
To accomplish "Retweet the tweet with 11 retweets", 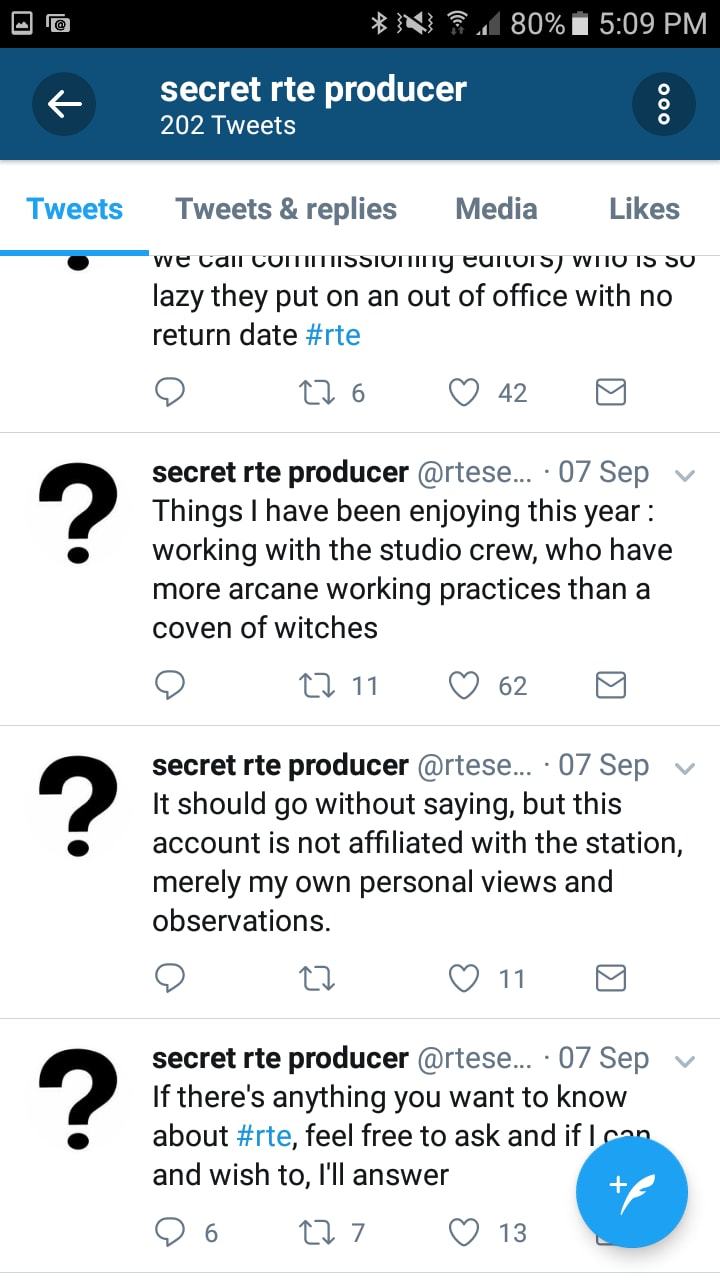I will [x=317, y=685].
